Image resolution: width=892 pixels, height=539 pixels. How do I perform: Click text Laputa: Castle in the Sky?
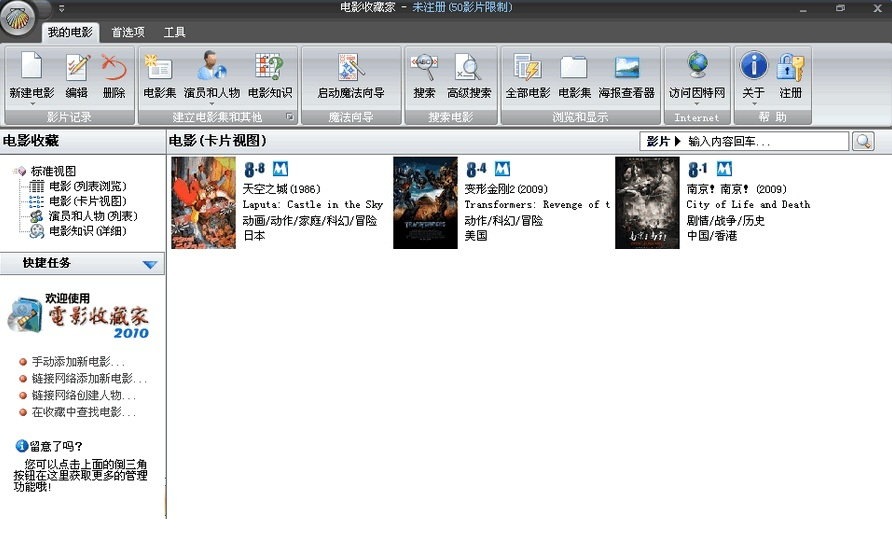pos(313,204)
